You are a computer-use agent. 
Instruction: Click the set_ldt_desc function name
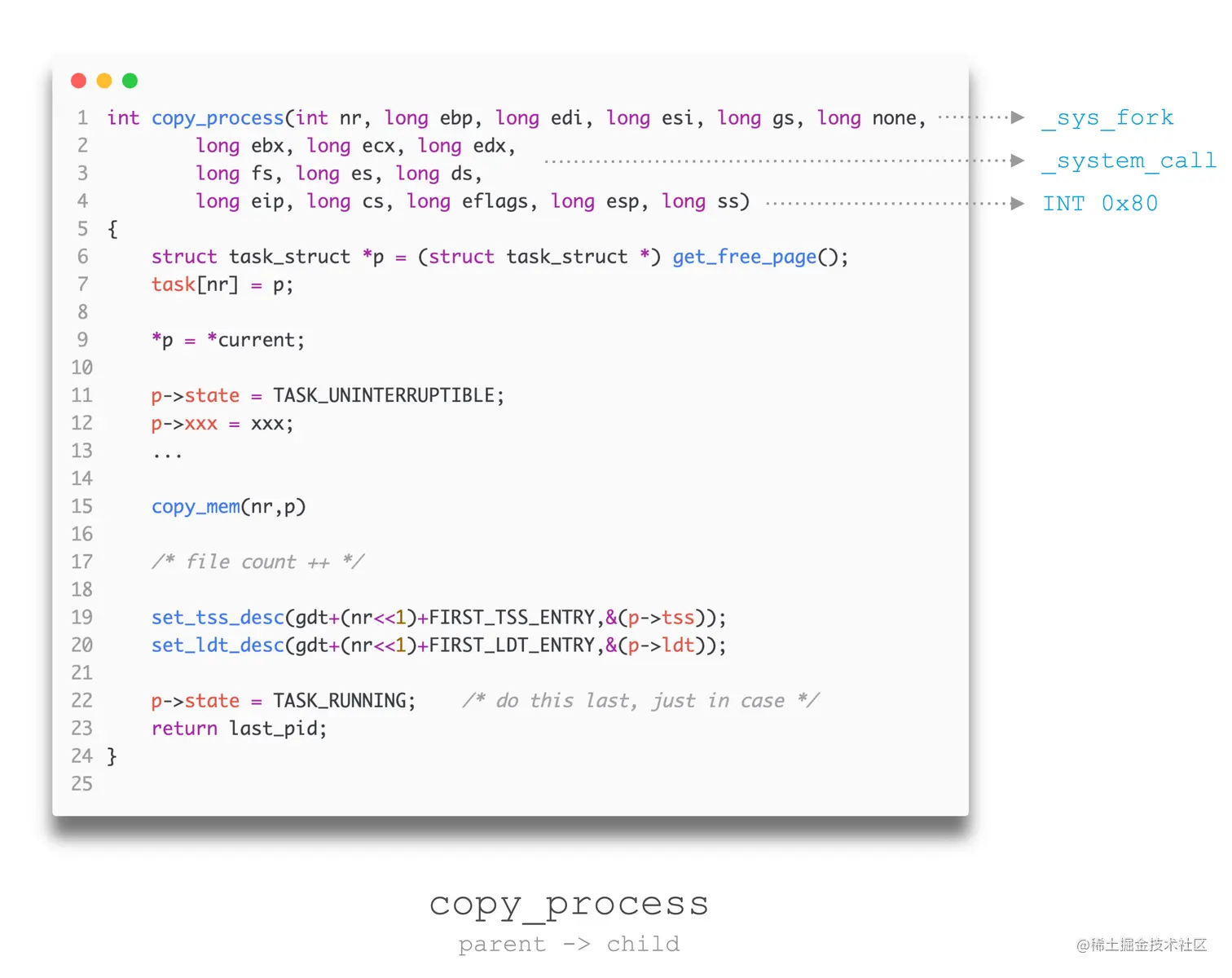pyautogui.click(x=218, y=645)
